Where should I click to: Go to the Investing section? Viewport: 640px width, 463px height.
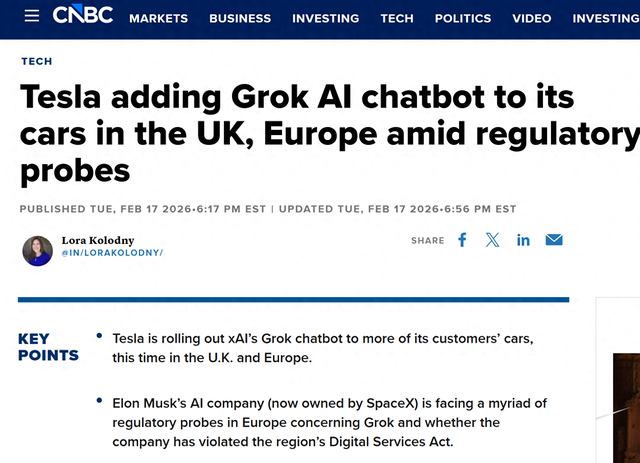pyautogui.click(x=325, y=18)
